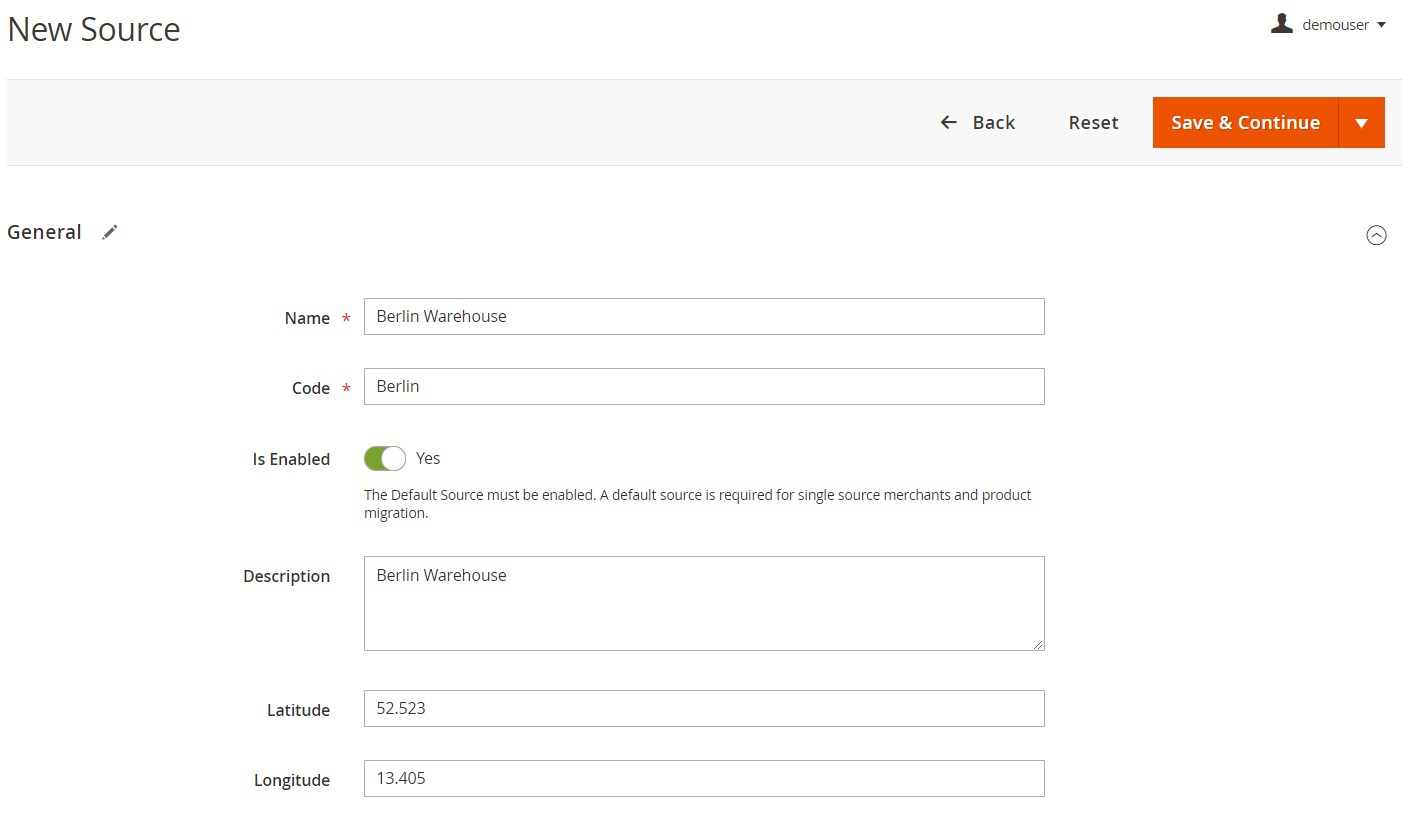Focus the Name field containing Berlin Warehouse
1410x815 pixels.
[704, 316]
